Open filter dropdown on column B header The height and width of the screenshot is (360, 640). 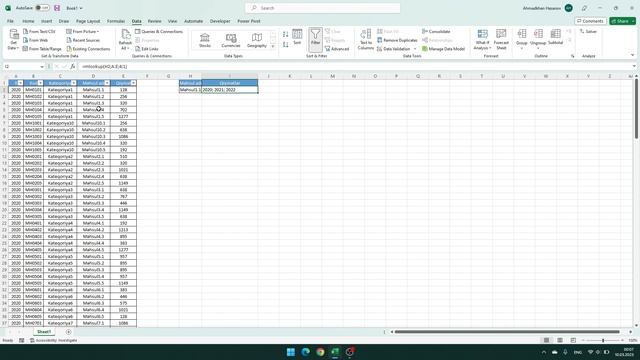click(40, 83)
